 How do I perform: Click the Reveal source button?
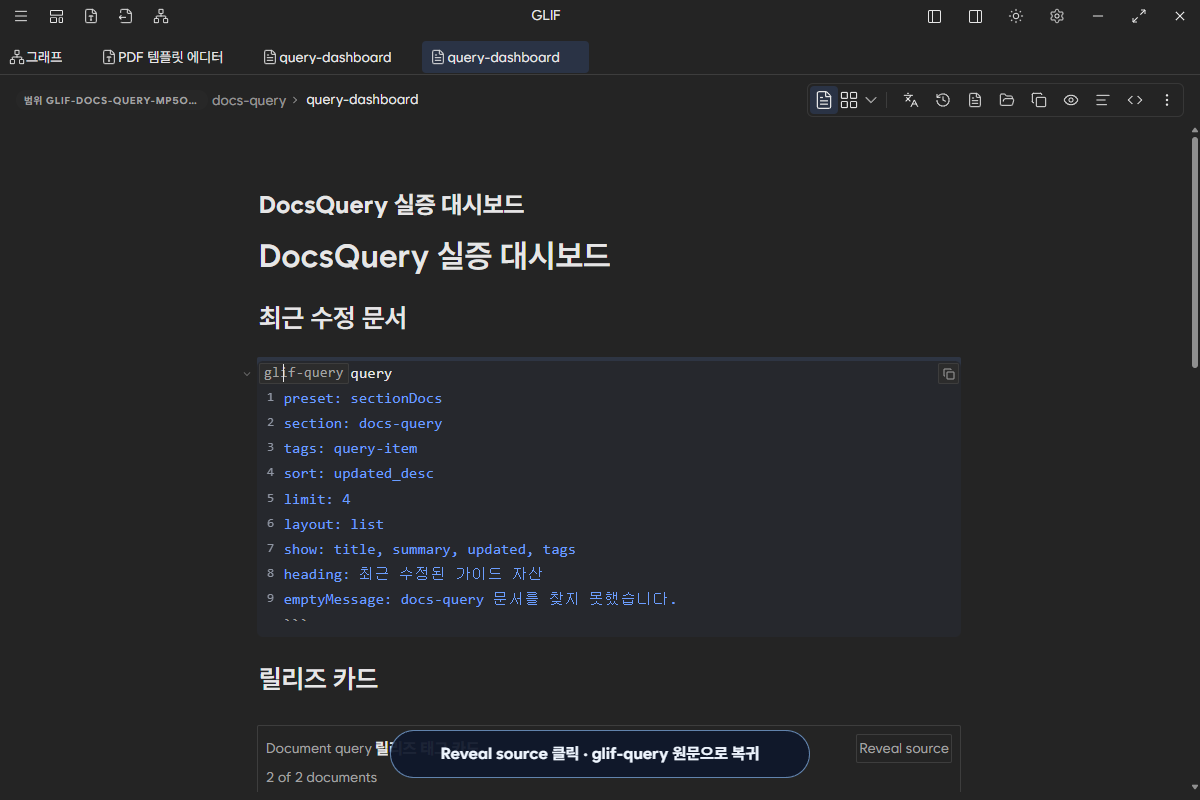[904, 748]
